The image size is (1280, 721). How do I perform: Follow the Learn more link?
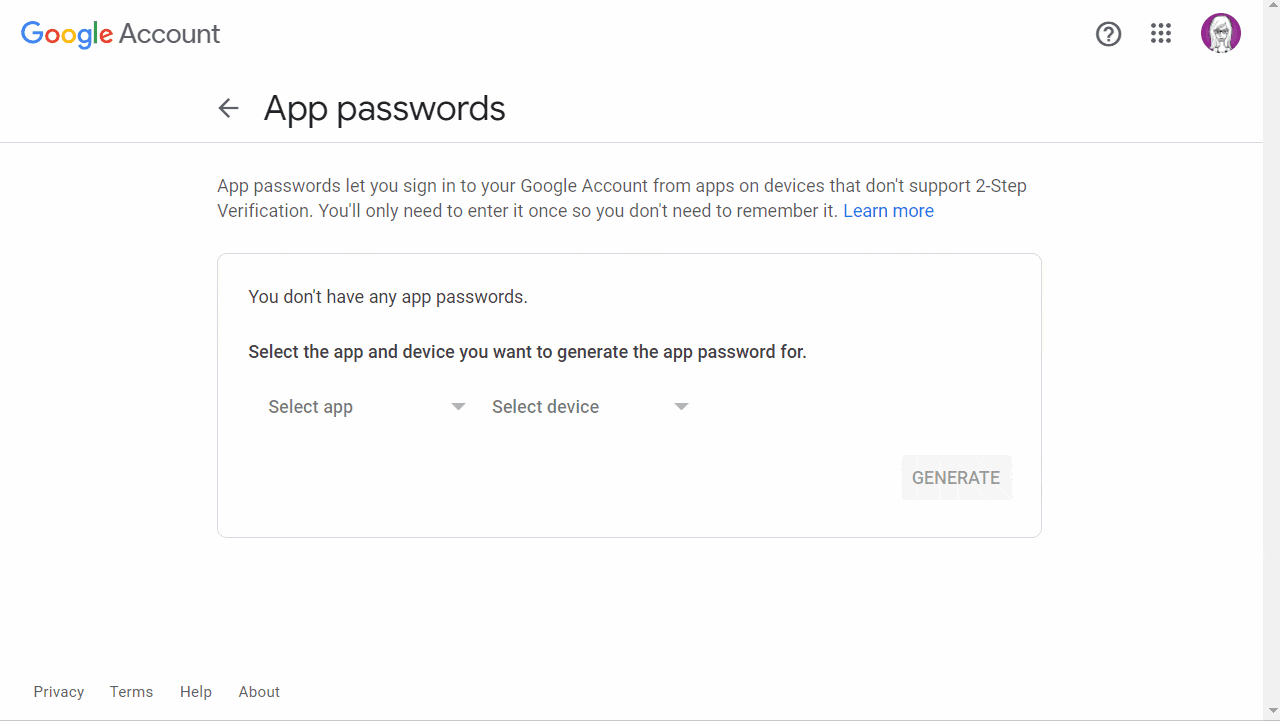pos(888,211)
